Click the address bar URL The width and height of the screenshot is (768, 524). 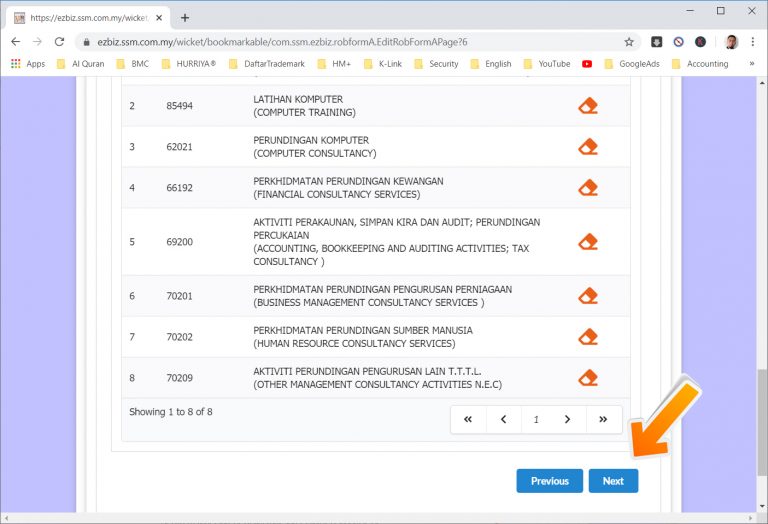(282, 42)
